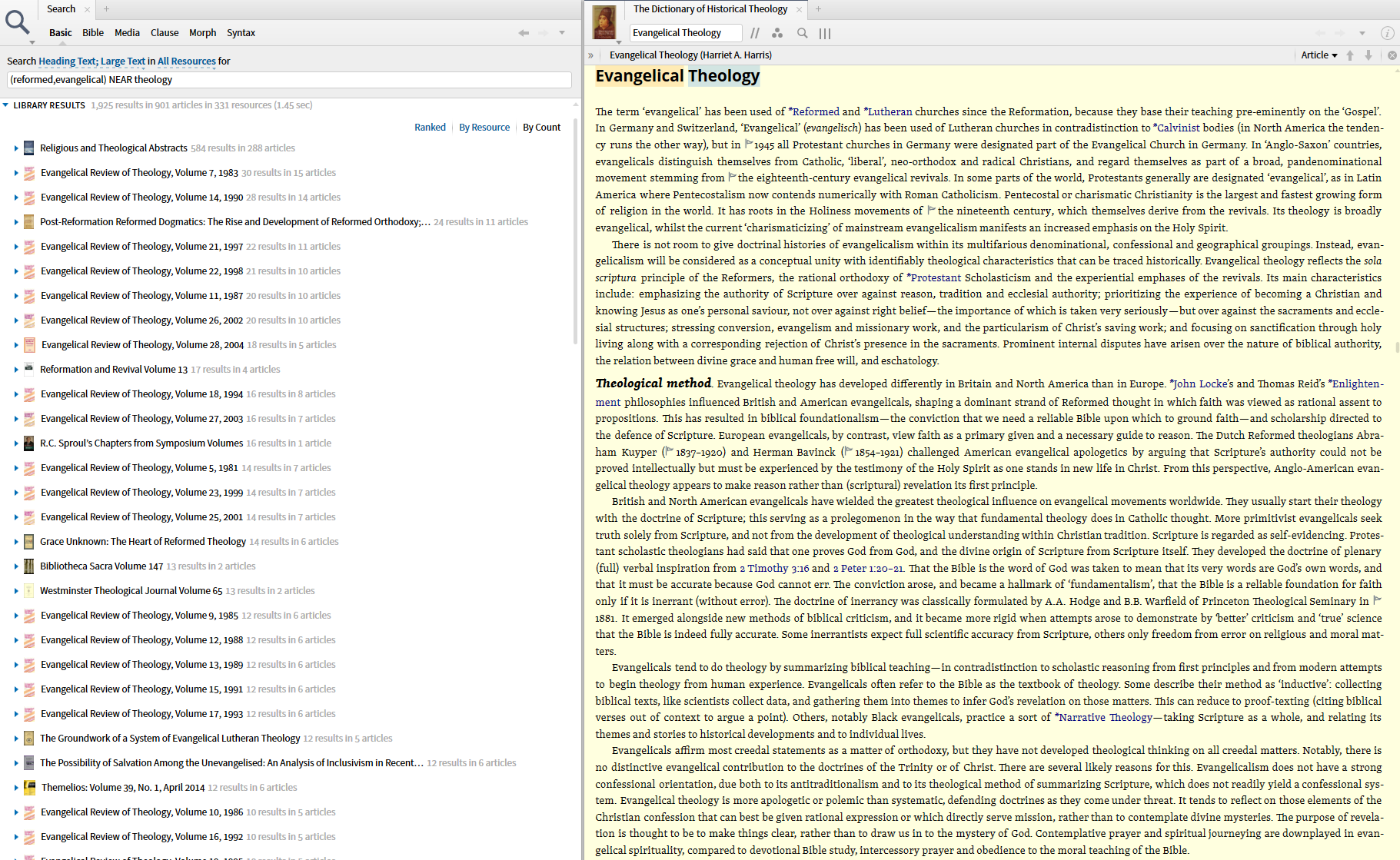Show table of contents with double chevron
Screen dimensions: 1400x860
(x=590, y=55)
